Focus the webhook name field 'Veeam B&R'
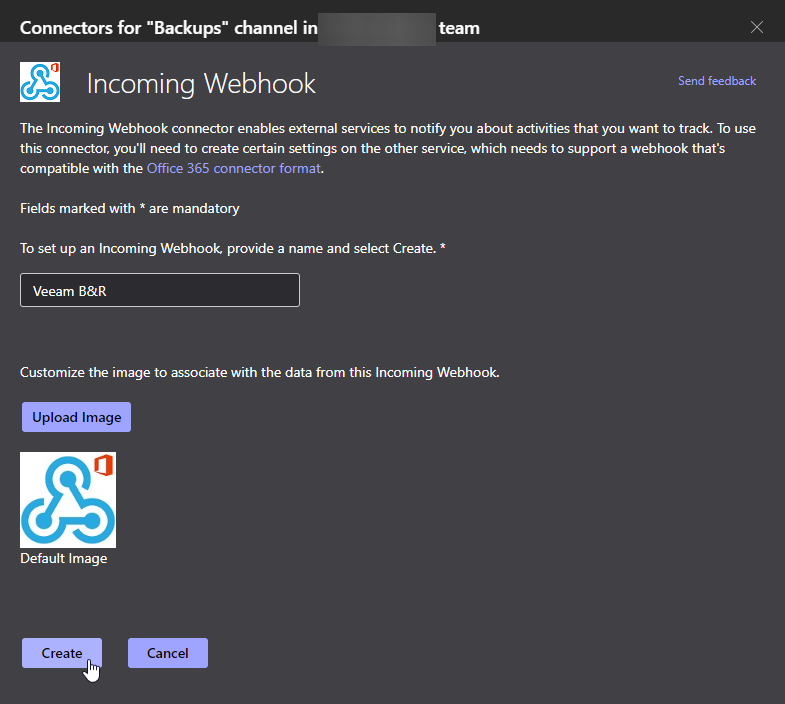The image size is (785, 704). coord(160,290)
